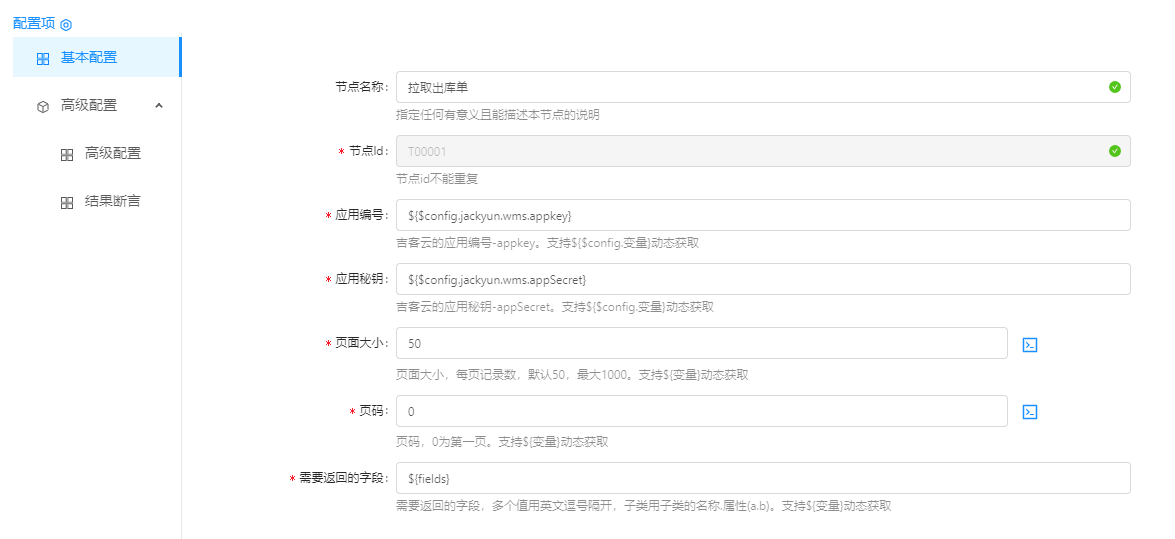Click the grid icon of 高级配置 sub-item
This screenshot has height=539, width=1175.
click(x=67, y=155)
